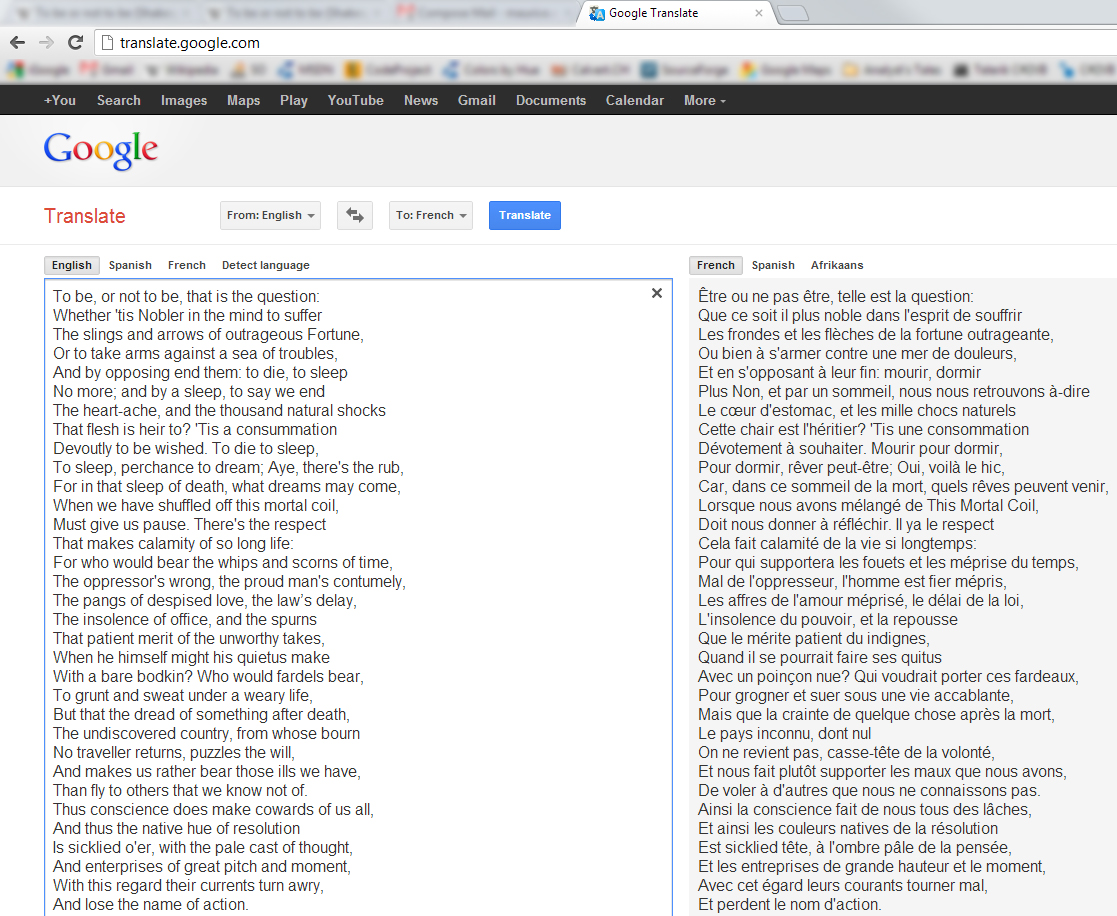
Task: Choose Detect language for the source
Action: (x=266, y=265)
